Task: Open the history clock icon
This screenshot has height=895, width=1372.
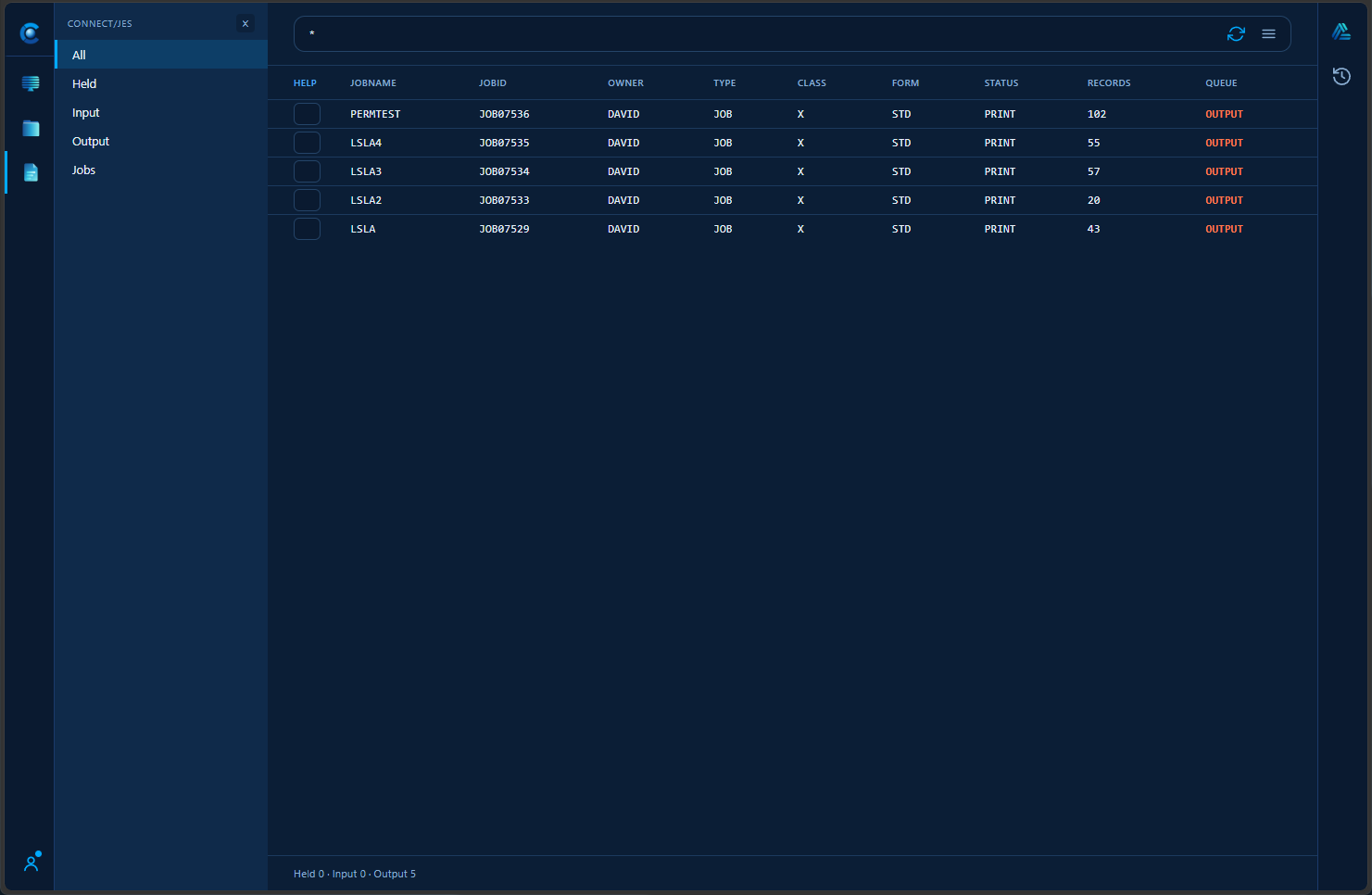Action: (x=1341, y=76)
